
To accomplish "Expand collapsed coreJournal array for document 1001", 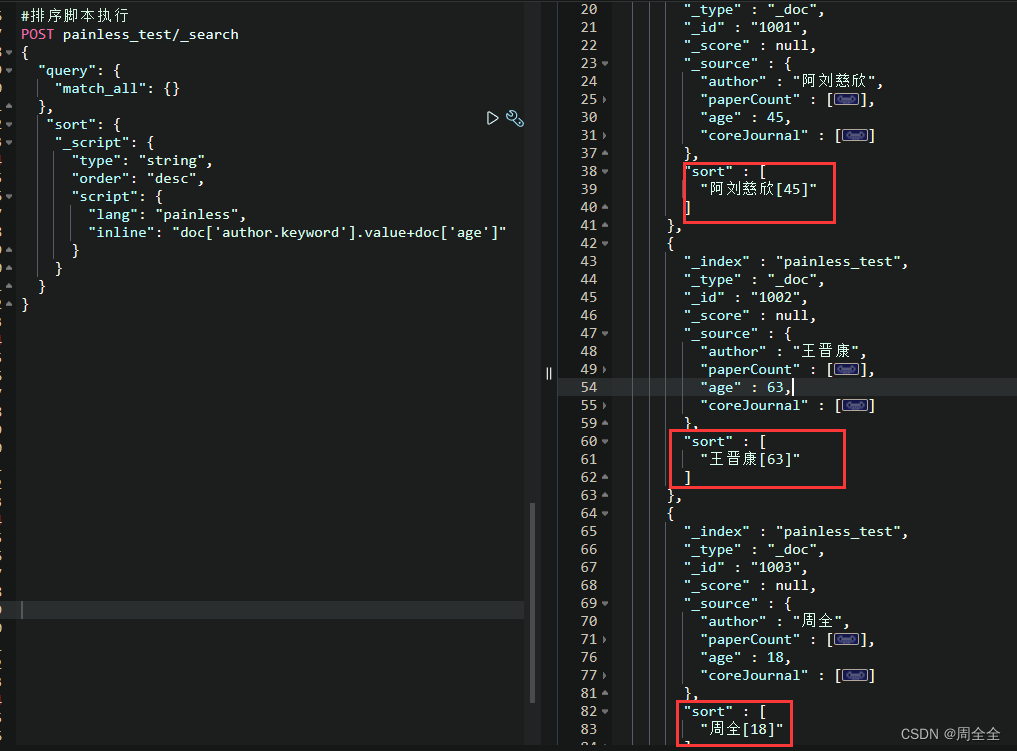I will (x=854, y=135).
